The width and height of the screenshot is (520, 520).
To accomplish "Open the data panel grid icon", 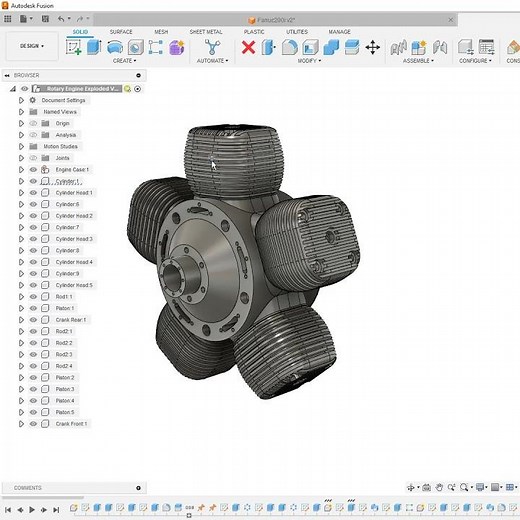I will tap(7, 19).
